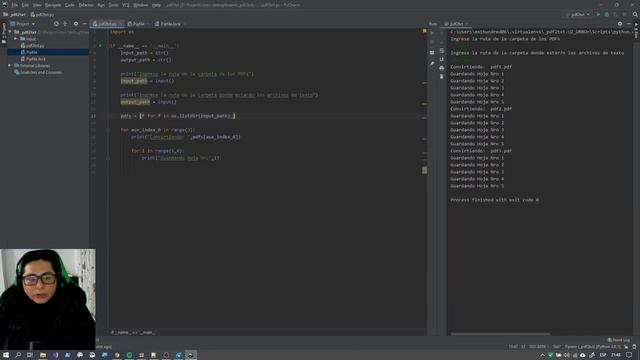Switch to the Pipfile.lock editor tab

pyautogui.click(x=170, y=24)
